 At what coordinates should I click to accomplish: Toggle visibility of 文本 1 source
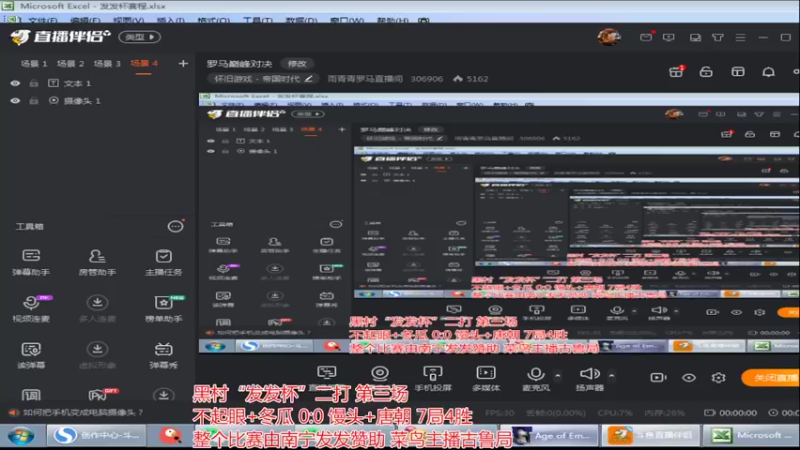[15, 83]
